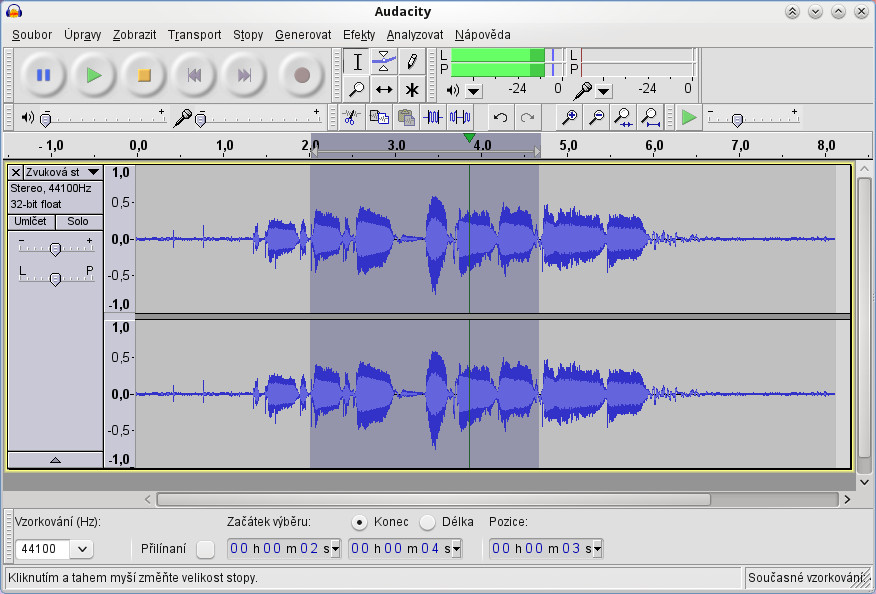Viewport: 876px width, 594px height.
Task: Open the Generovat menu
Action: click(x=303, y=35)
